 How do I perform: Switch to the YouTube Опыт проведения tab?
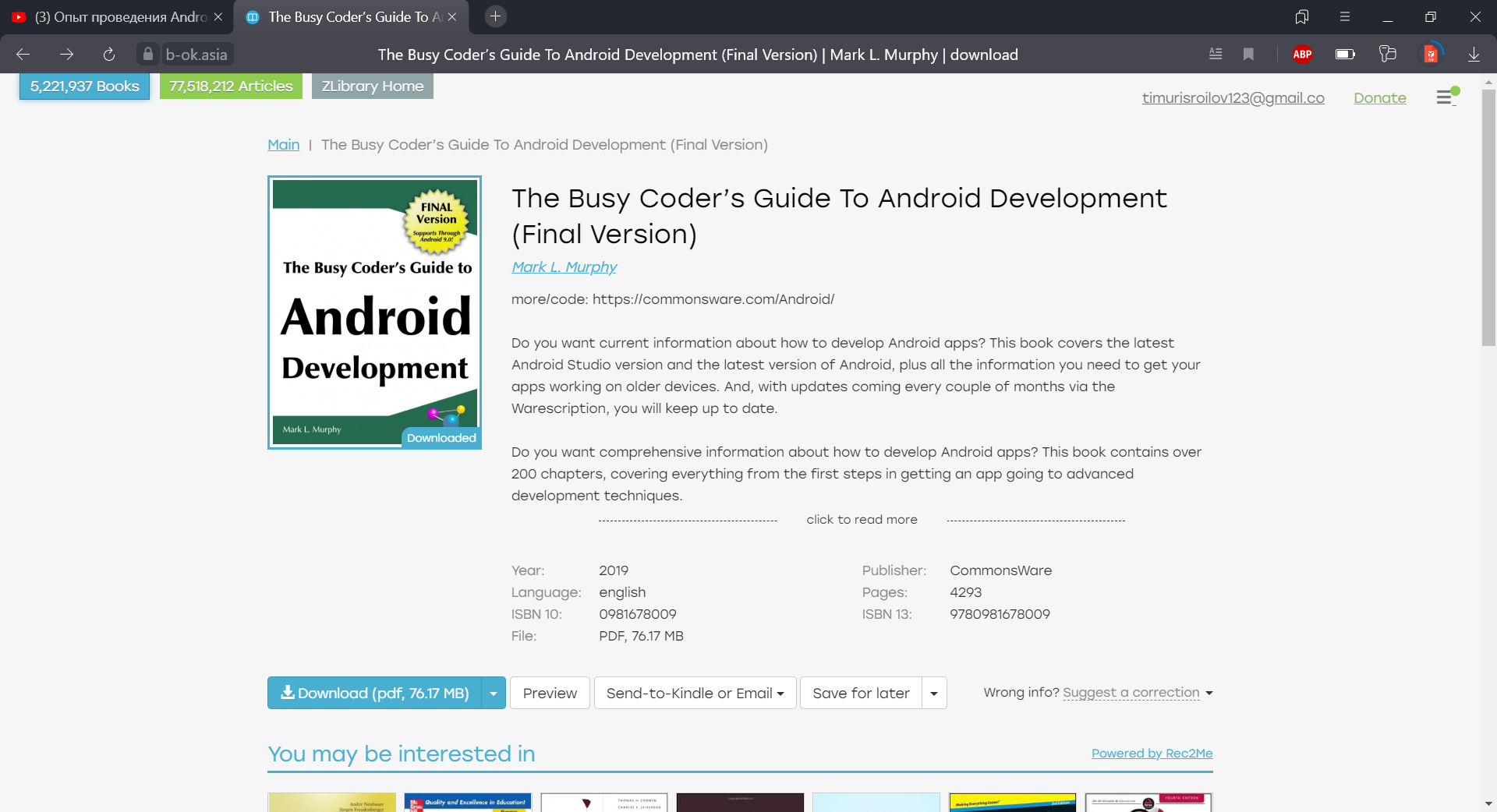point(117,16)
